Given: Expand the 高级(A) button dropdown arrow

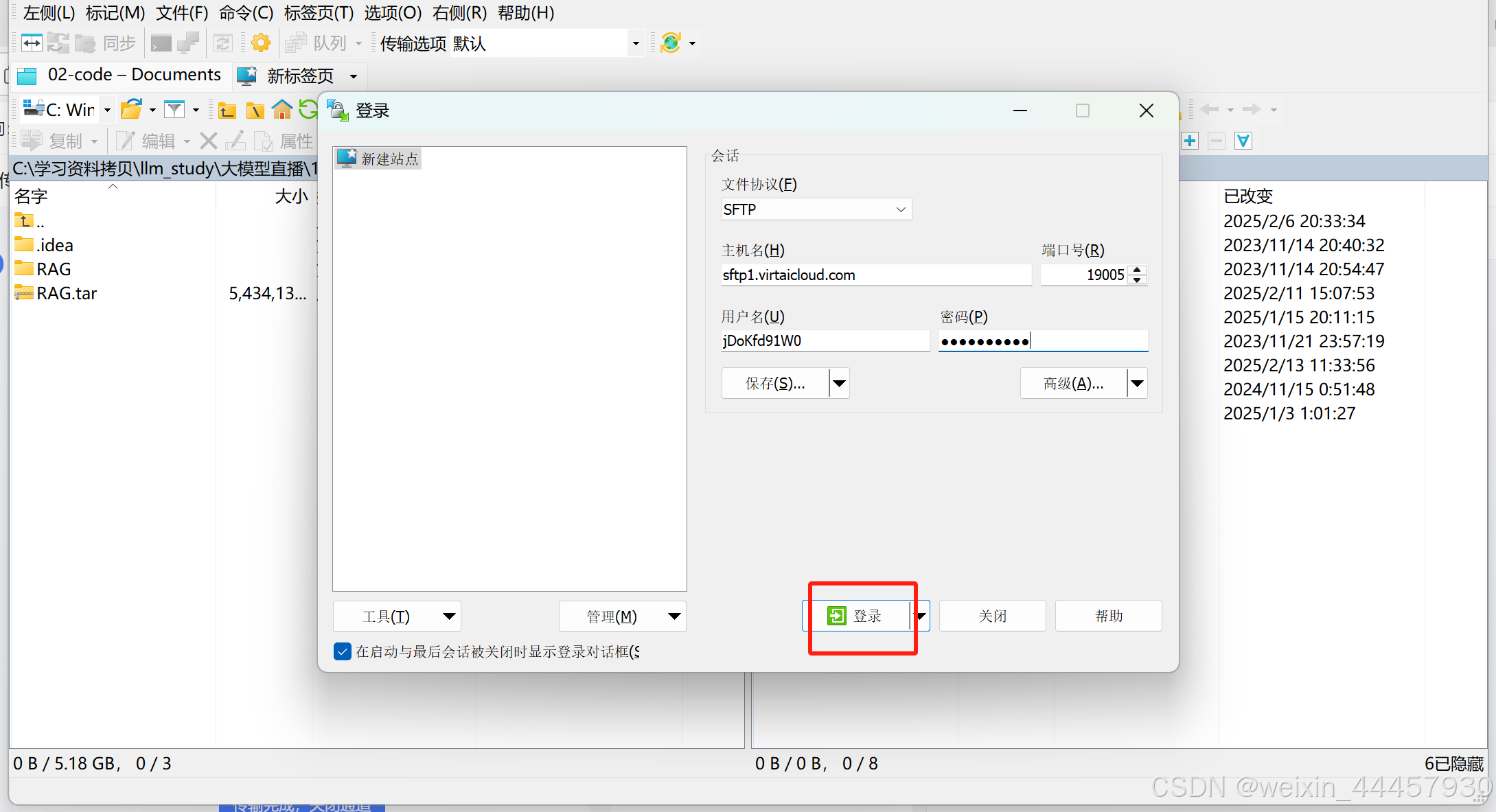Looking at the screenshot, I should pos(1137,383).
